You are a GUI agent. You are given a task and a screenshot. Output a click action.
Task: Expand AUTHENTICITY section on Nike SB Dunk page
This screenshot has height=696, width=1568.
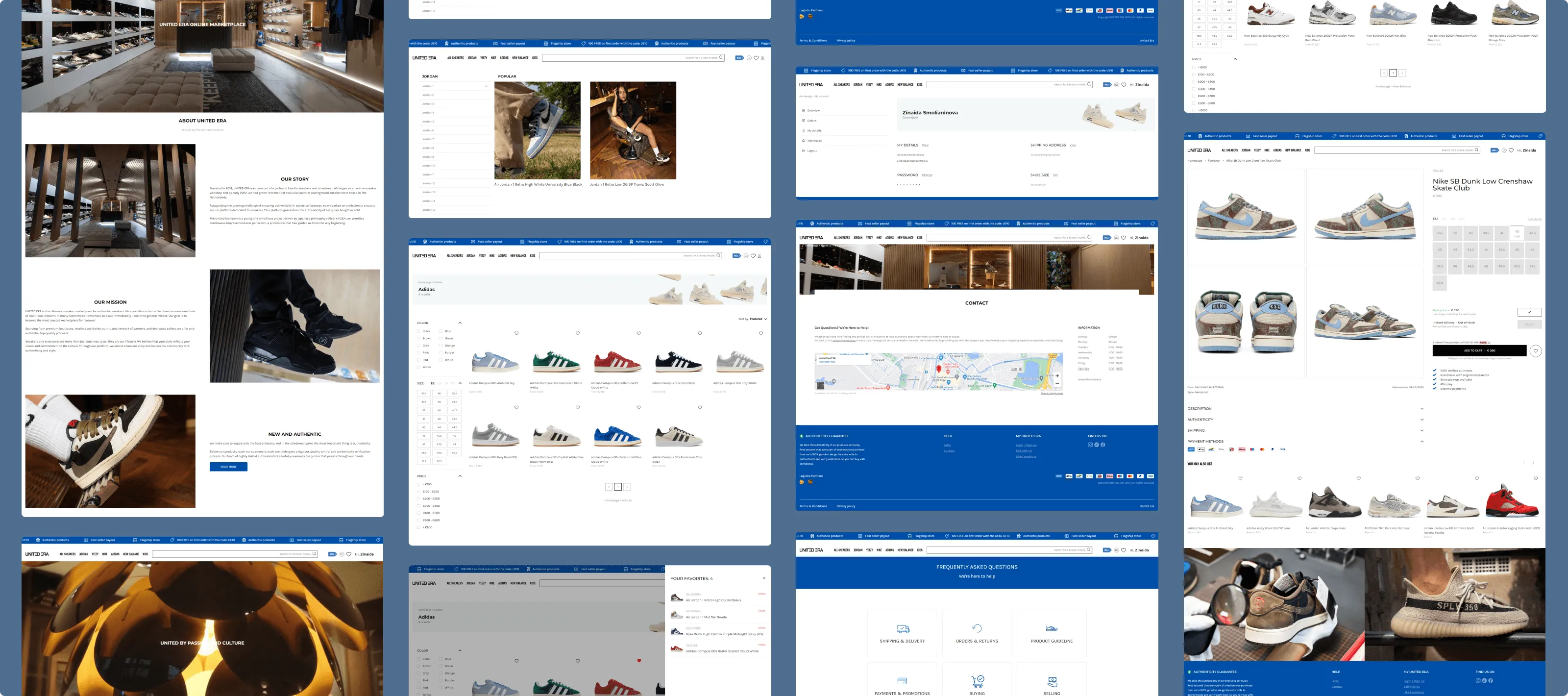pos(1421,420)
